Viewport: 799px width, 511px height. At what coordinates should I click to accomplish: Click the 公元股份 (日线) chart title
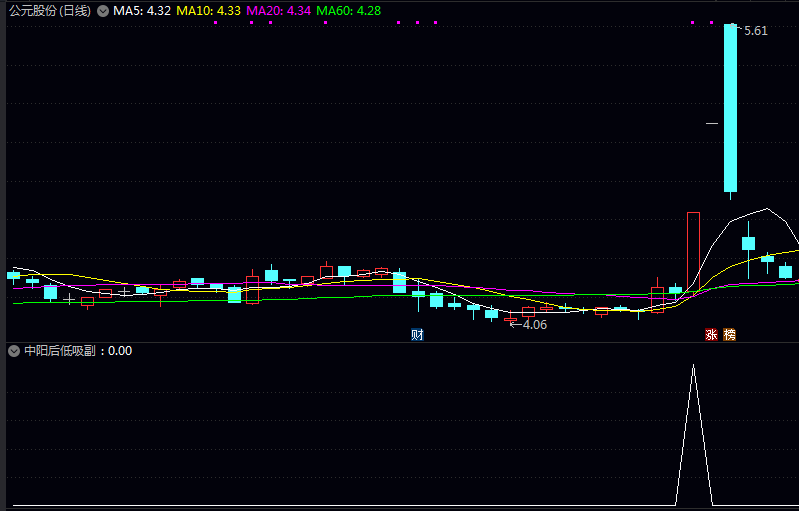coord(49,11)
